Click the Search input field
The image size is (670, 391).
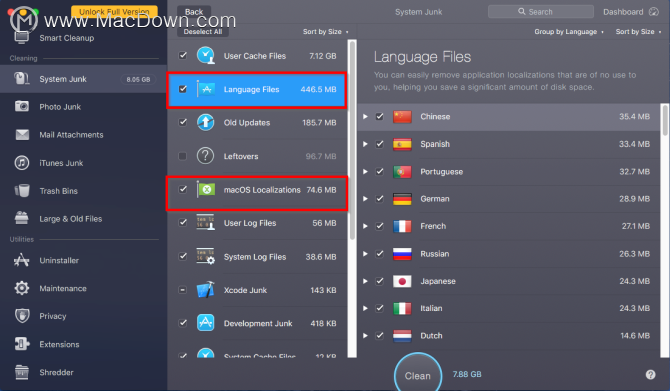point(541,12)
